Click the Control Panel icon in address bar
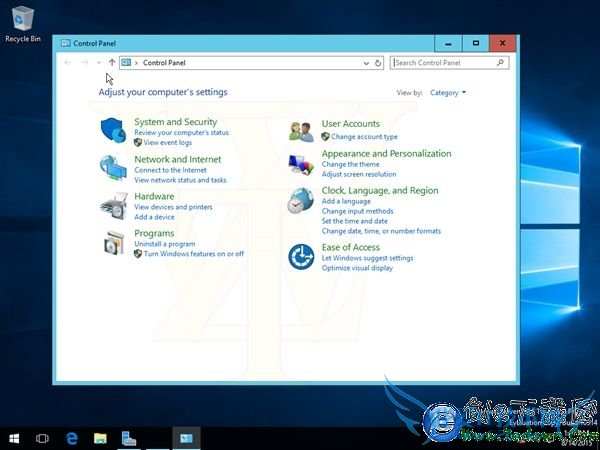This screenshot has height=450, width=600. point(126,63)
